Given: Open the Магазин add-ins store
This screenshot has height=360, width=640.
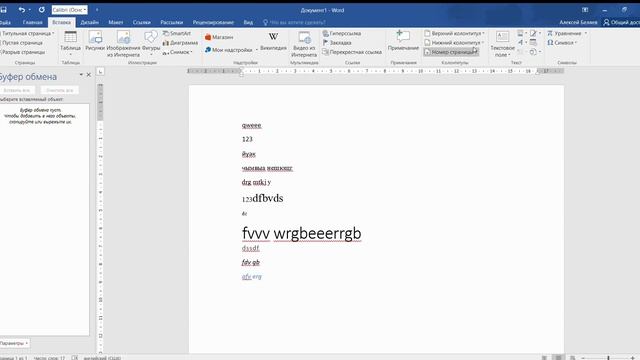Looking at the screenshot, I should click(x=219, y=37).
